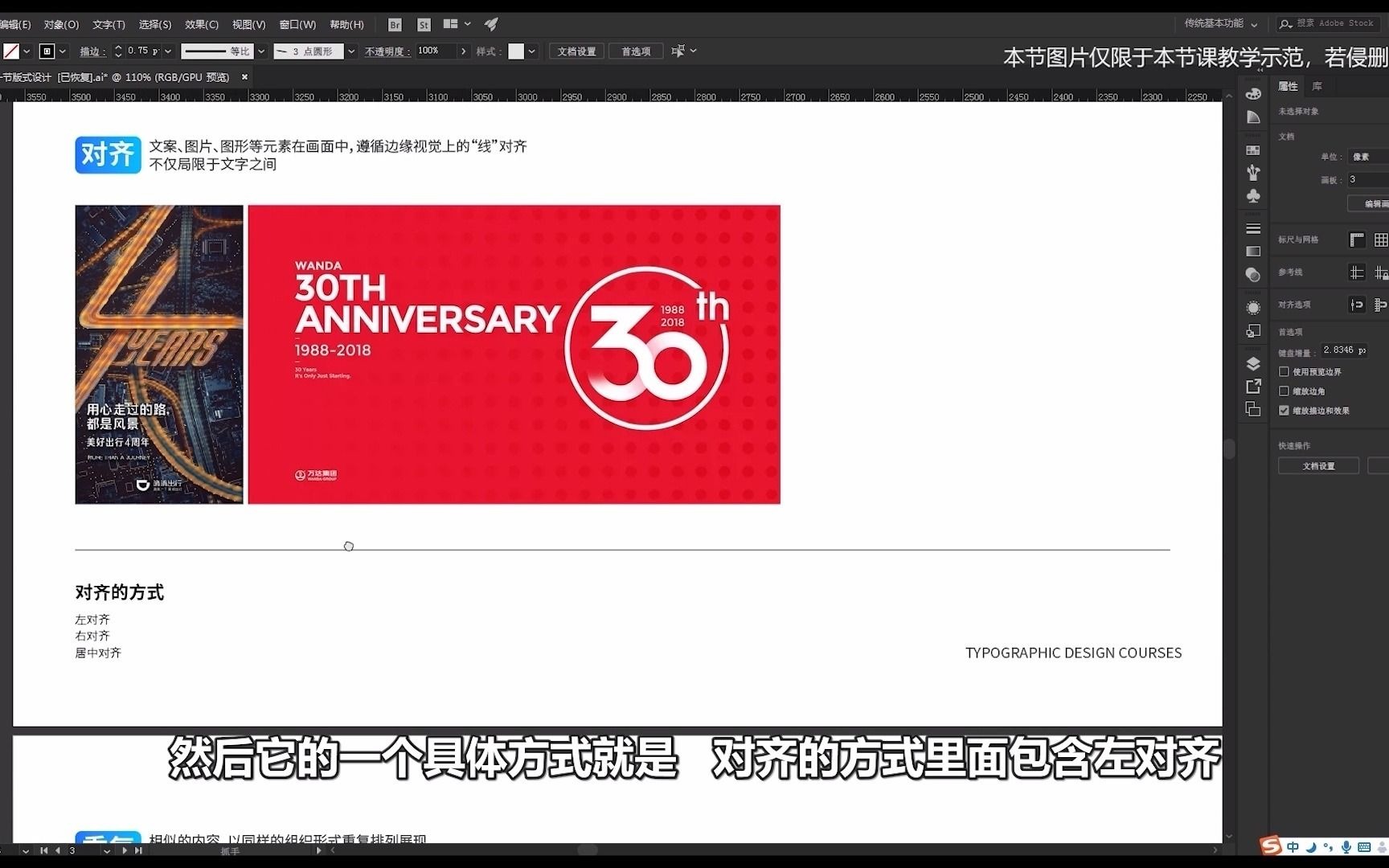Toggle 中 Chinese input mode indicator

1293,847
